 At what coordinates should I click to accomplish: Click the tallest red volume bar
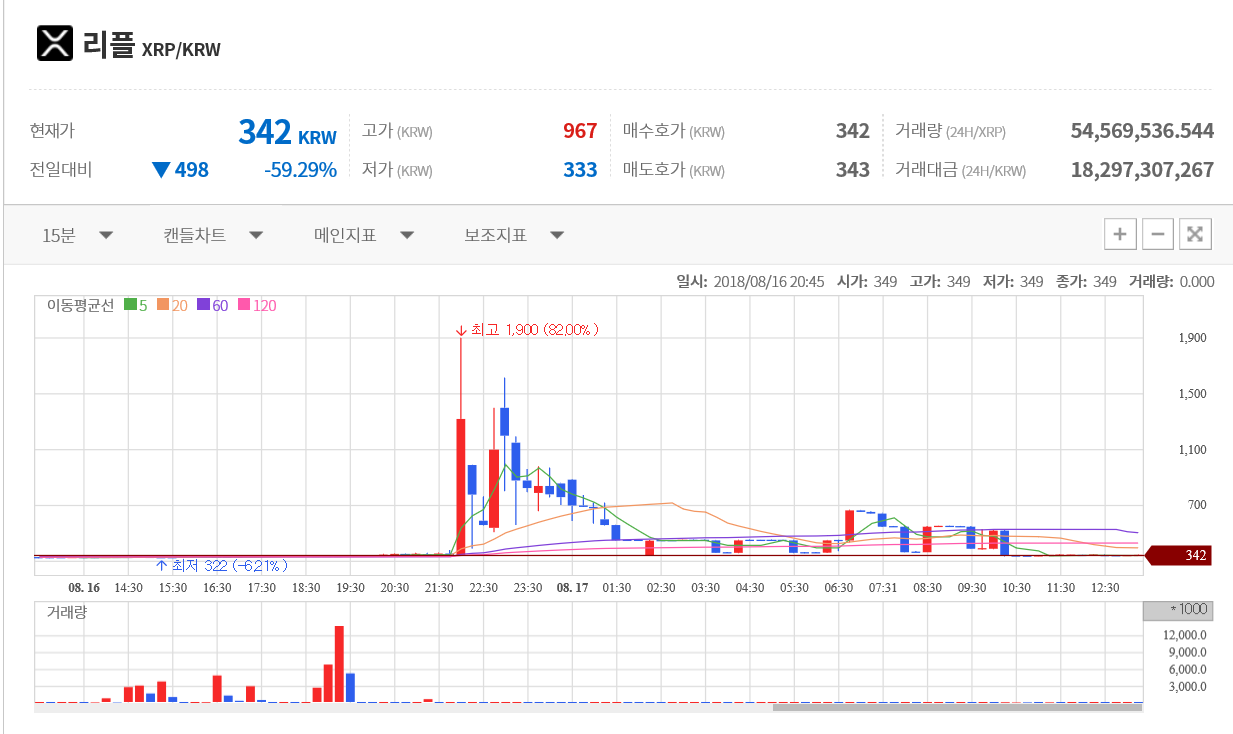339,664
